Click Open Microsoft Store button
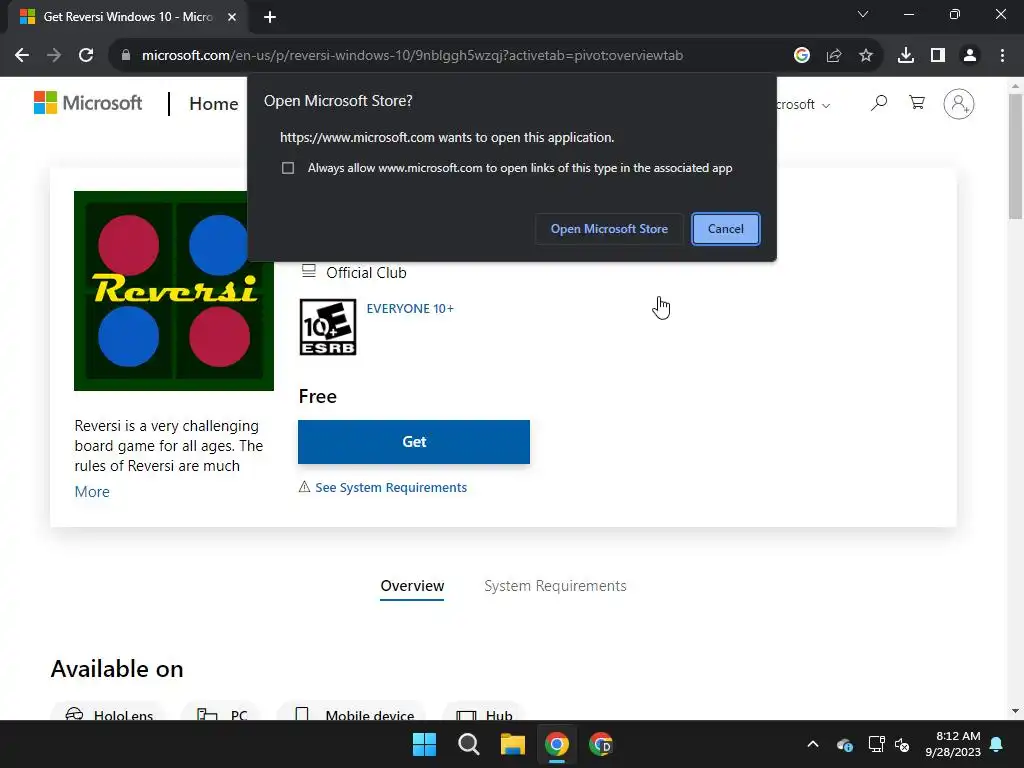This screenshot has height=768, width=1024. (x=609, y=229)
